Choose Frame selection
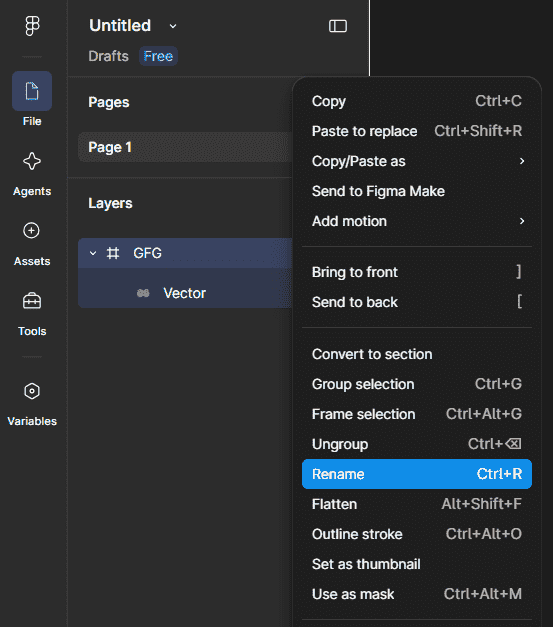This screenshot has width=553, height=627. point(417,414)
